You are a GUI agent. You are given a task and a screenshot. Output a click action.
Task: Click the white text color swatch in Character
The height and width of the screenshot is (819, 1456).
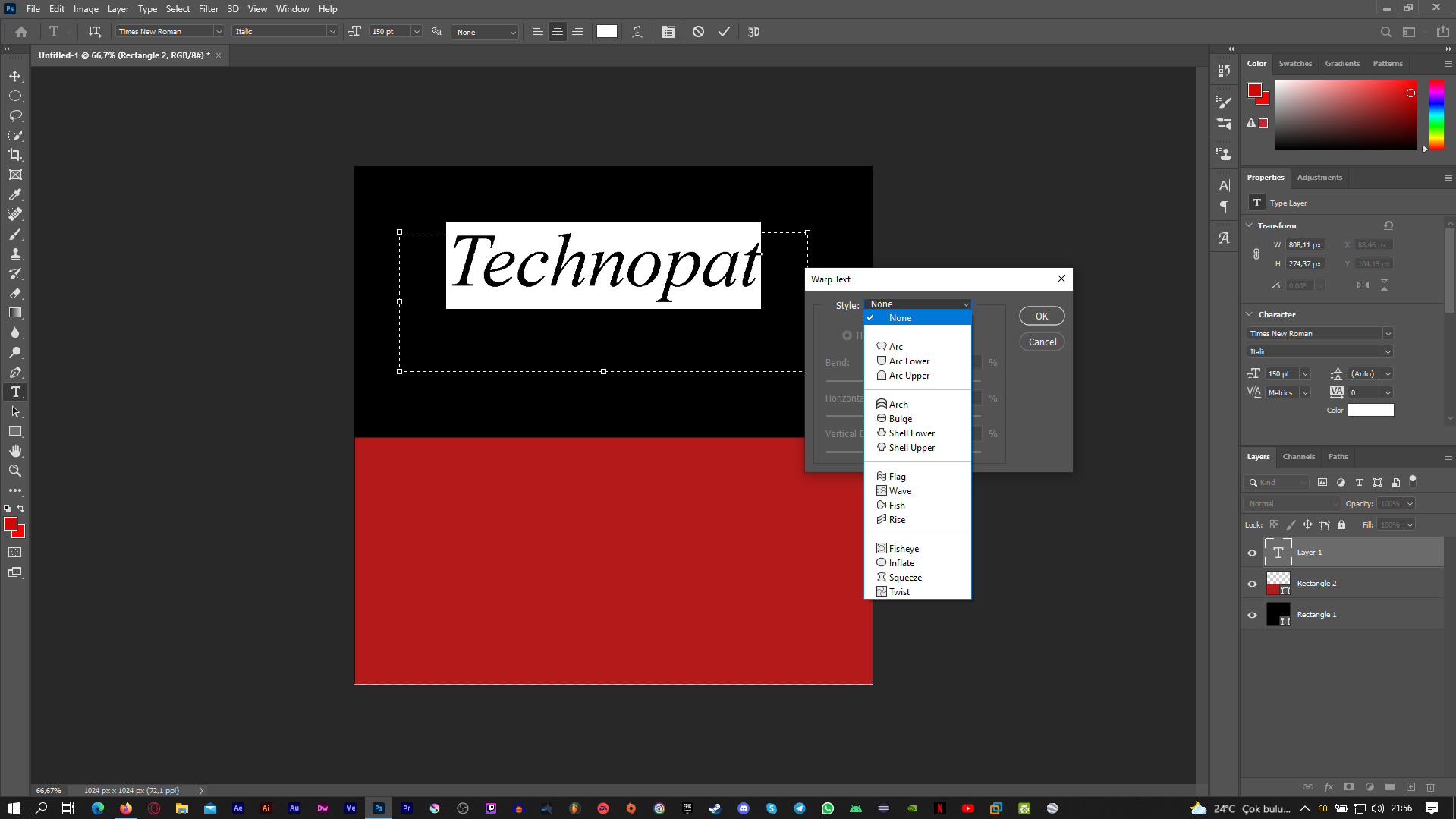click(1370, 411)
